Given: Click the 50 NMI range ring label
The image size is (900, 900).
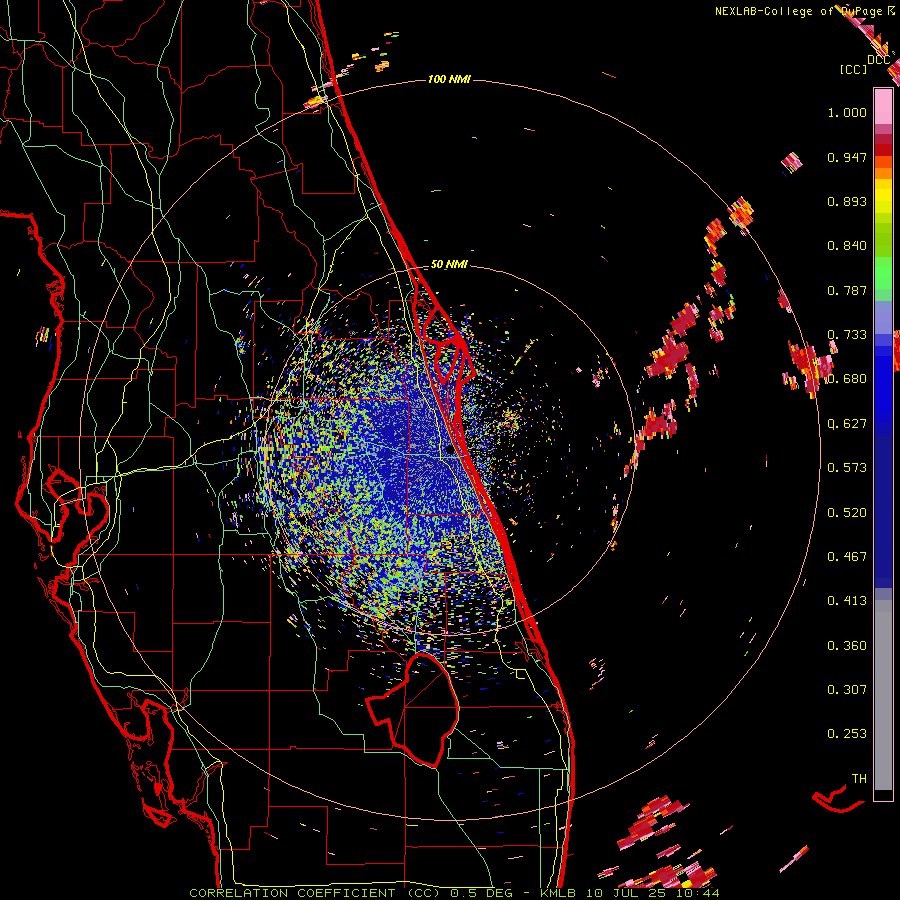Looking at the screenshot, I should click(x=449, y=265).
